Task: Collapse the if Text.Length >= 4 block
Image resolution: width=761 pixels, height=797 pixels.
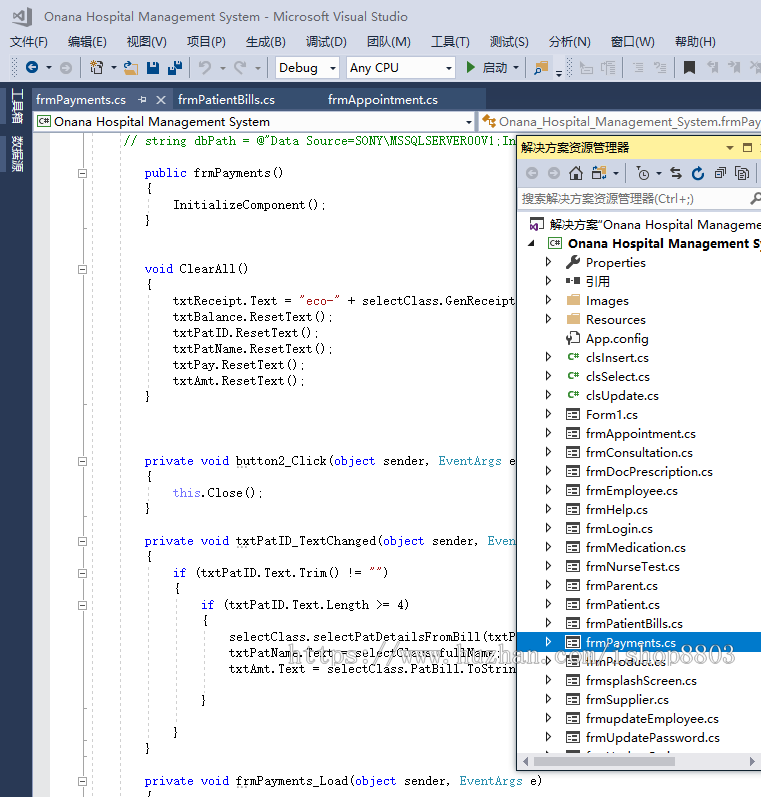Action: click(82, 605)
